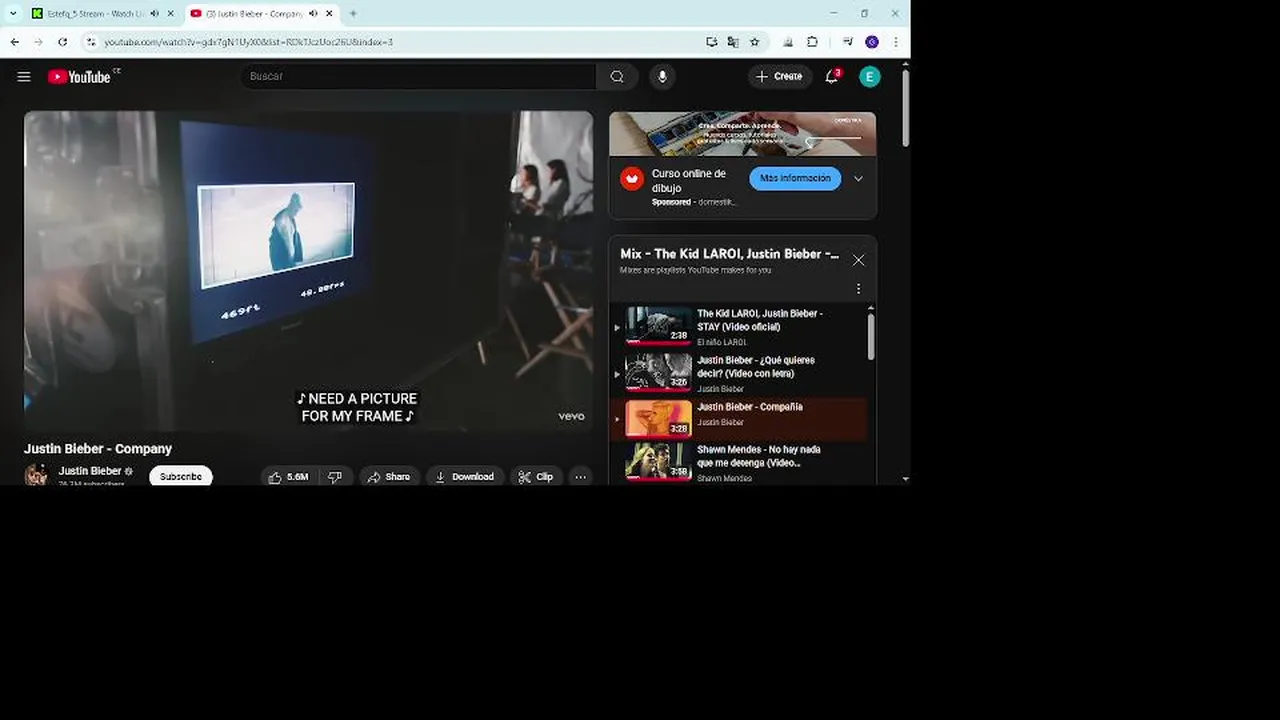Open Justin Bieber channel name link
The image size is (1280, 720).
click(90, 471)
